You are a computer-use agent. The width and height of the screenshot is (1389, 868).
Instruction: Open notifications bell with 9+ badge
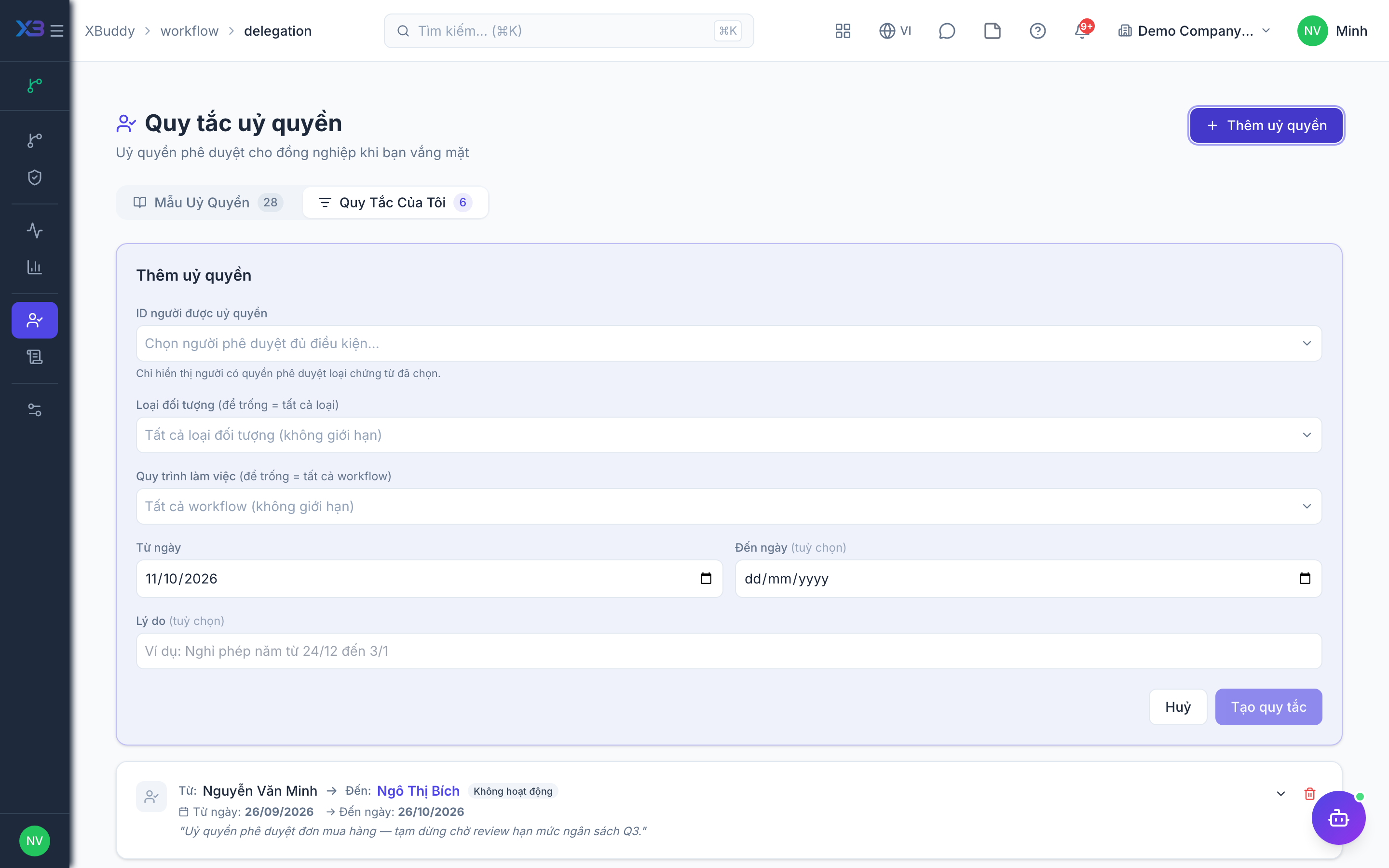[x=1083, y=30]
